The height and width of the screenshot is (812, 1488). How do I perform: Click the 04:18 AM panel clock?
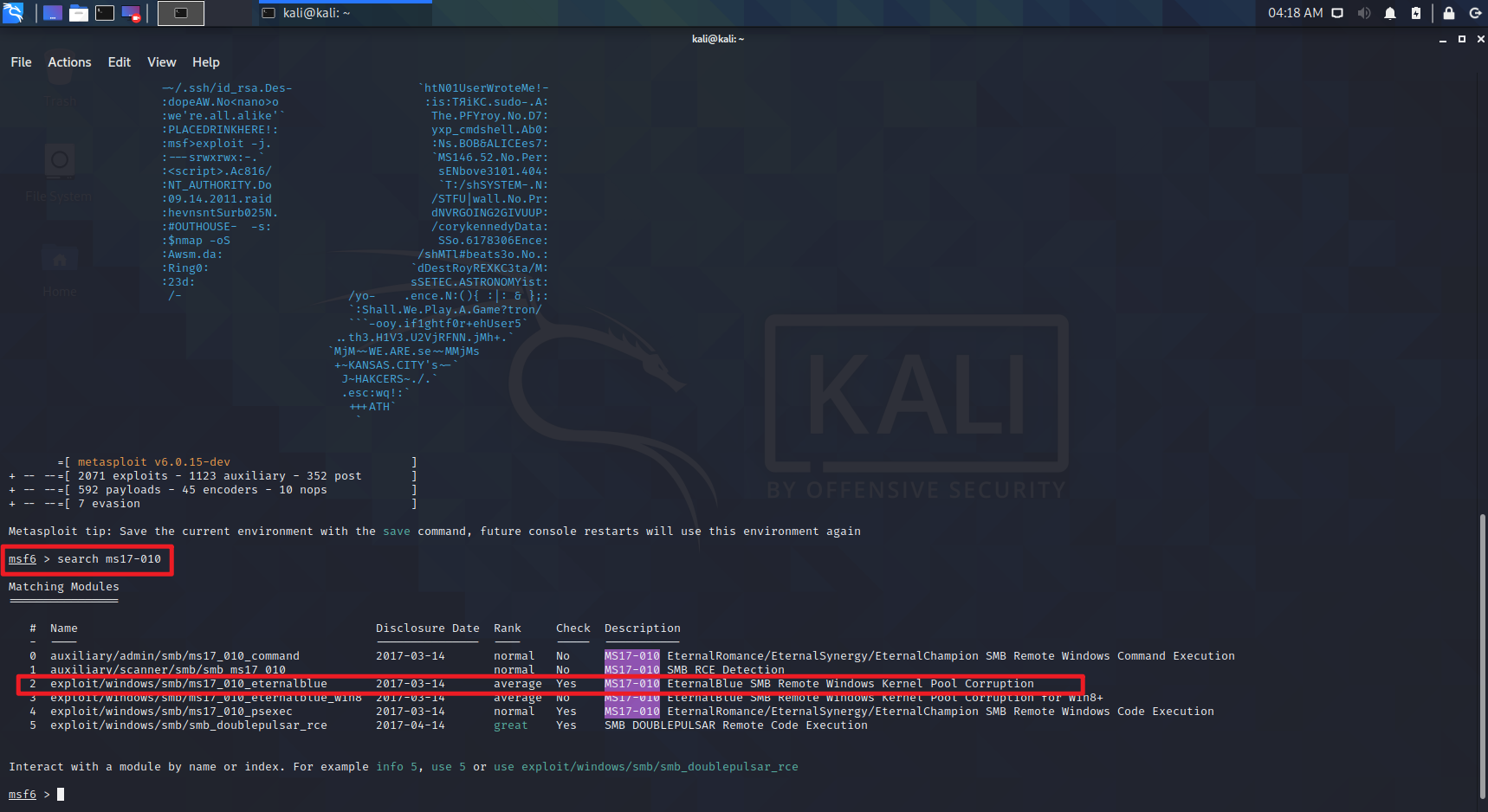coord(1295,13)
